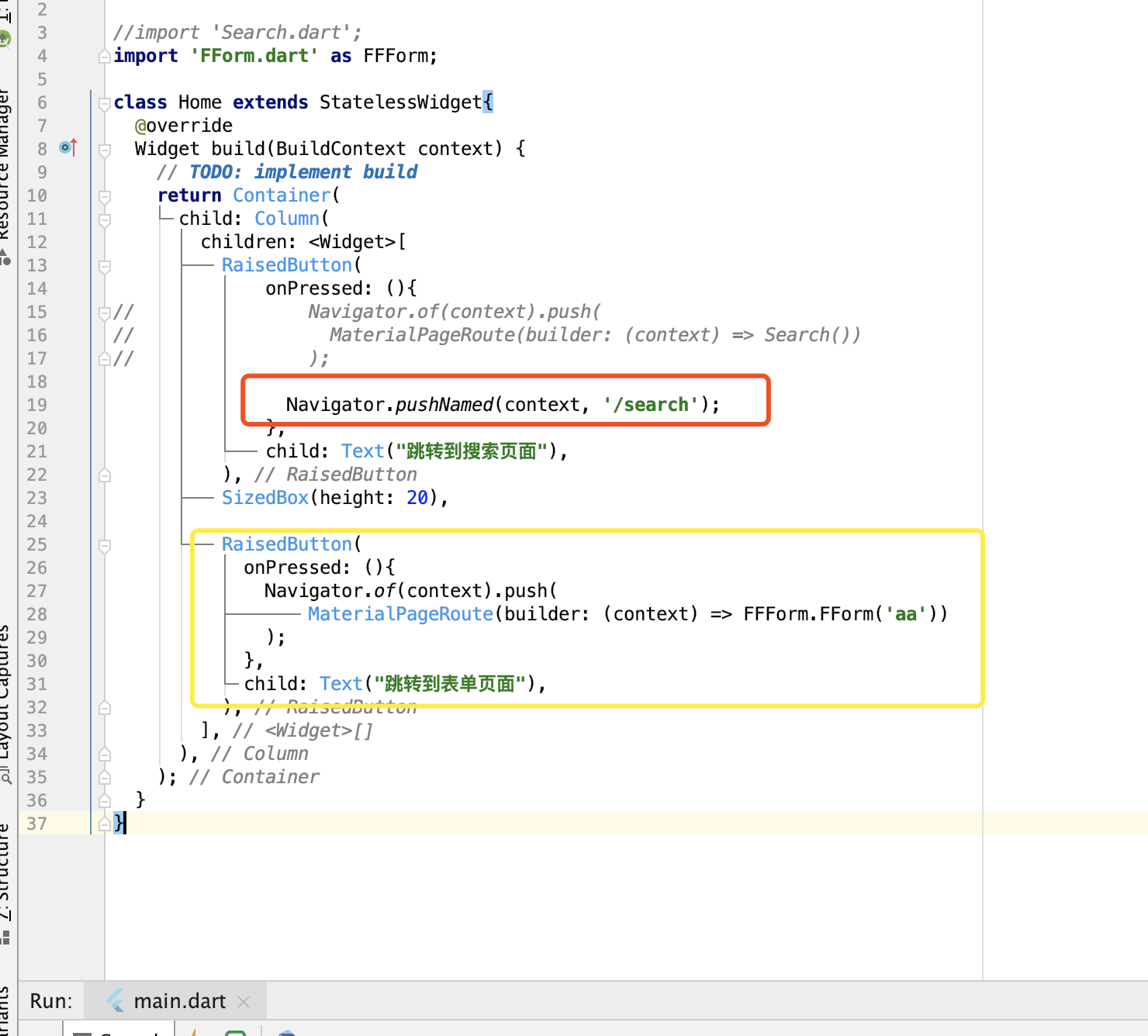
Task: Click the Android project icon at top left
Action: 5,37
